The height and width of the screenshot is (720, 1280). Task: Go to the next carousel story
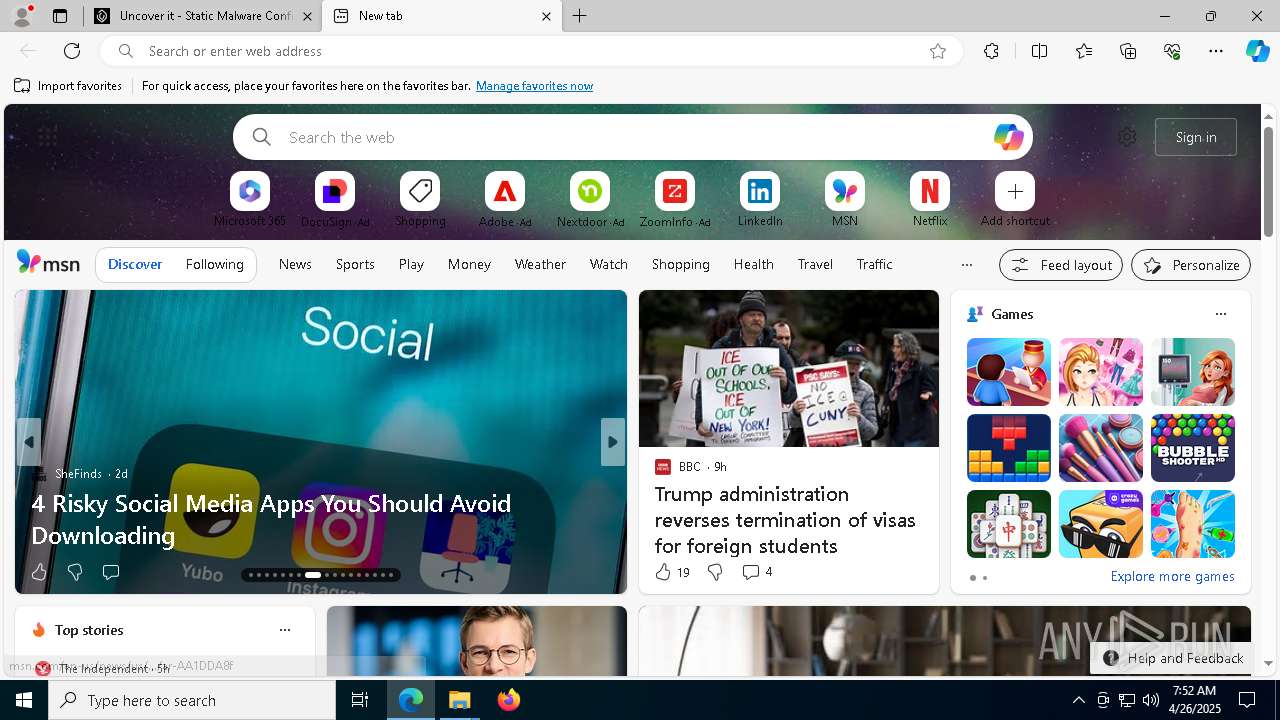[613, 442]
